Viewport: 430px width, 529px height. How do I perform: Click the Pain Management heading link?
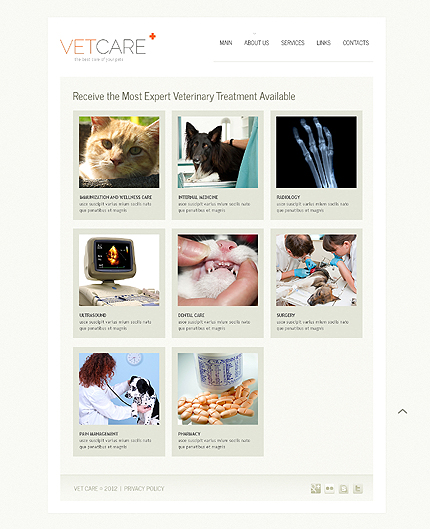(99, 434)
